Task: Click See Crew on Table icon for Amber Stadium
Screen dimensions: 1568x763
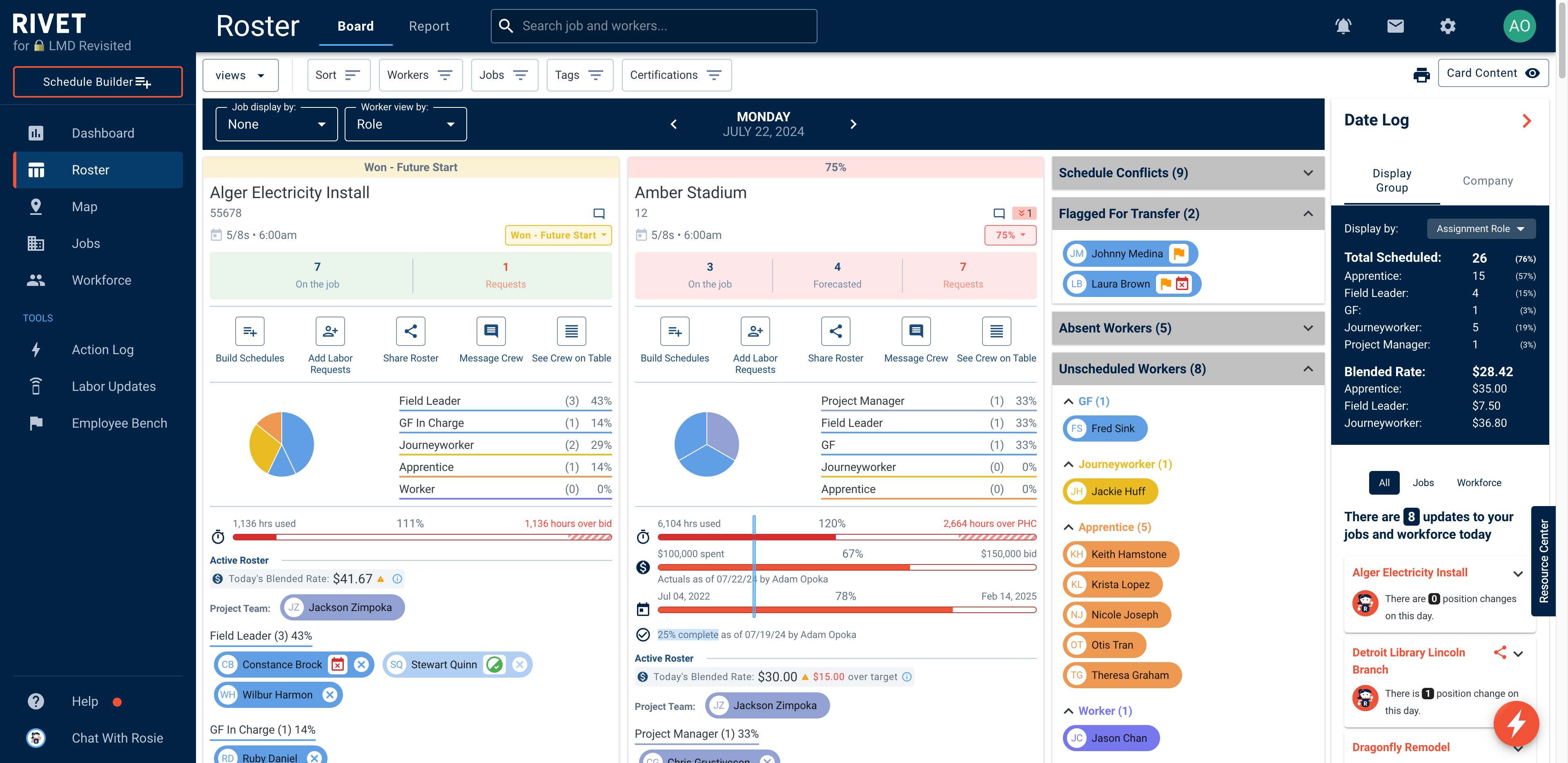Action: 996,331
